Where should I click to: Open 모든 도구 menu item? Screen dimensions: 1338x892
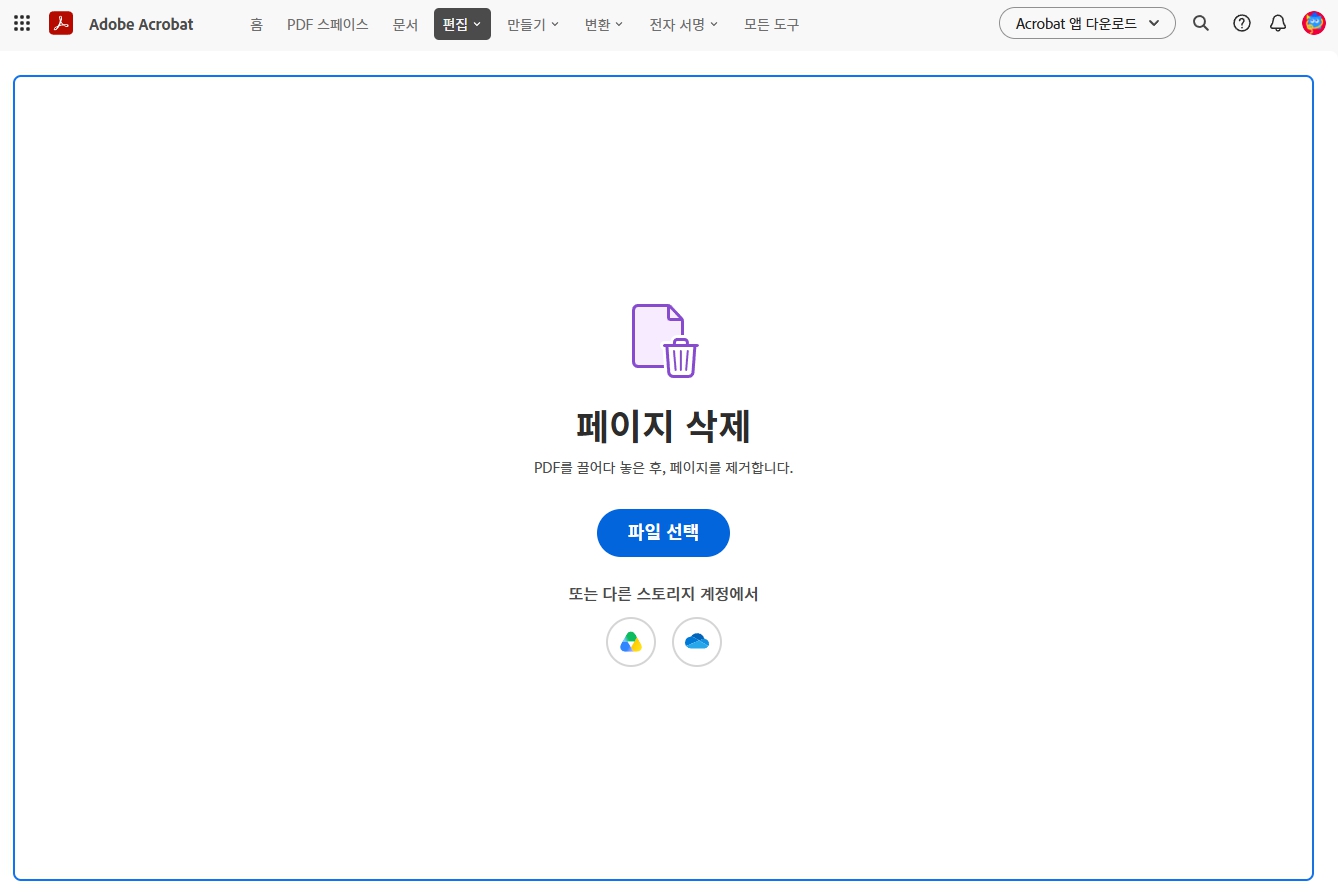(772, 24)
